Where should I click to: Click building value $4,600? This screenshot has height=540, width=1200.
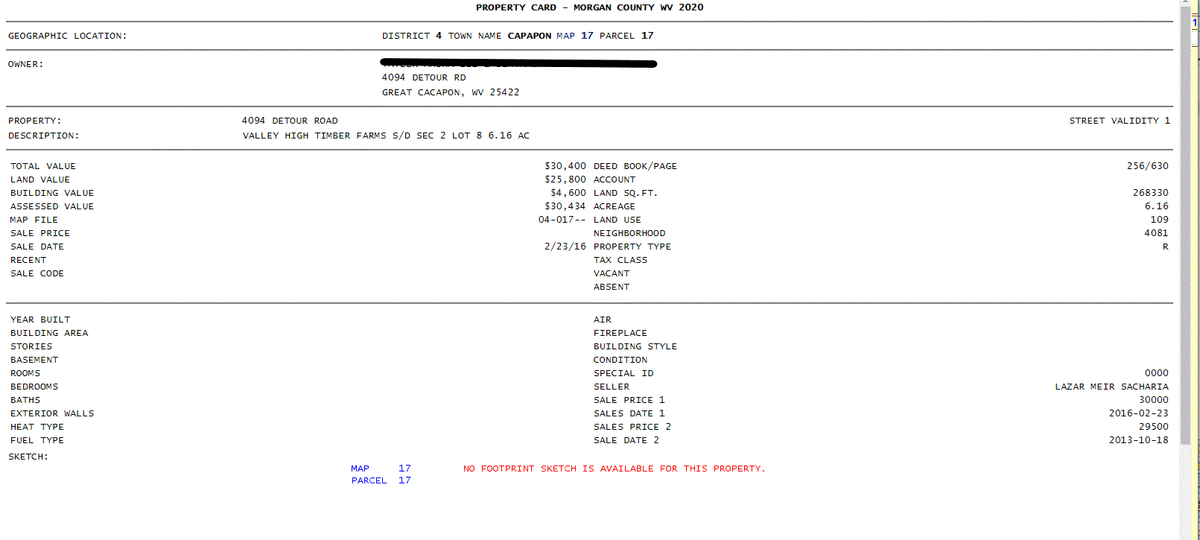(568, 193)
